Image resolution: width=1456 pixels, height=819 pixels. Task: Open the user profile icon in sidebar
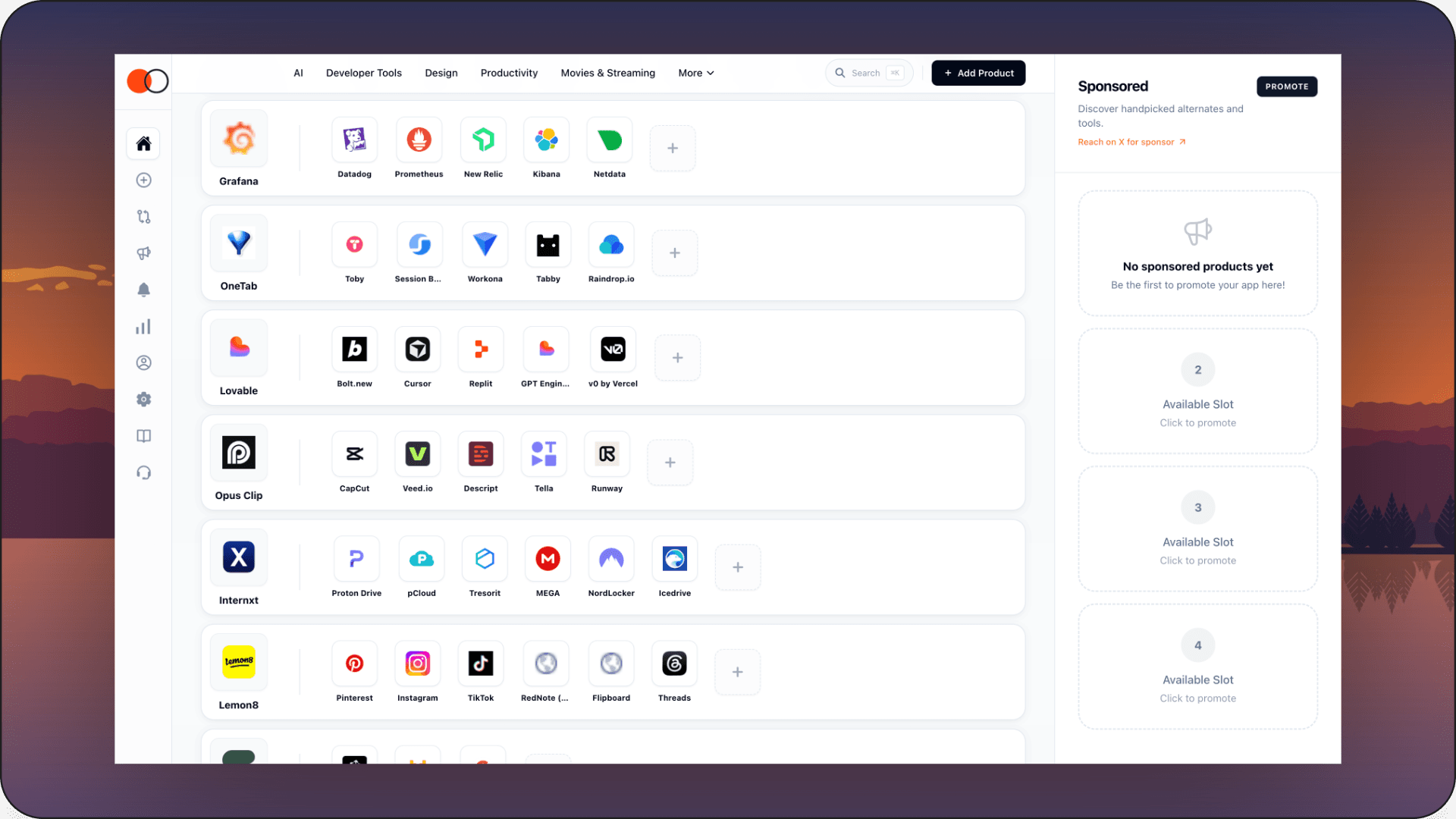click(x=143, y=362)
